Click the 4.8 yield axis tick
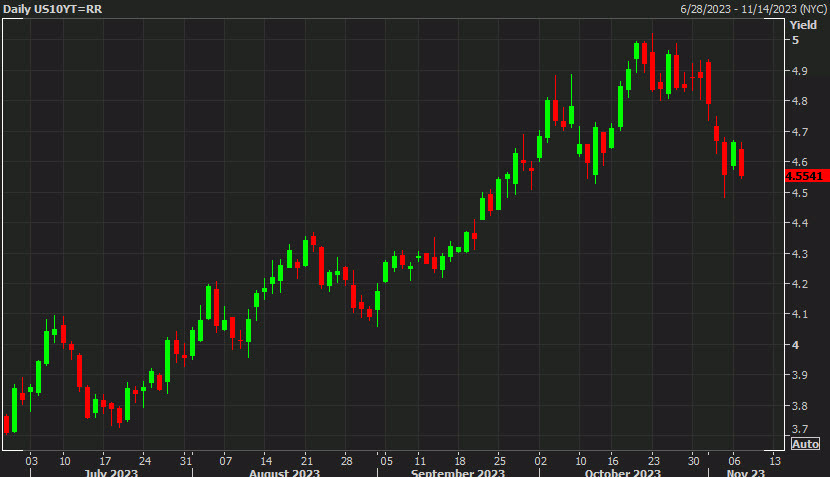Viewport: 830px width, 477px height. click(x=799, y=102)
